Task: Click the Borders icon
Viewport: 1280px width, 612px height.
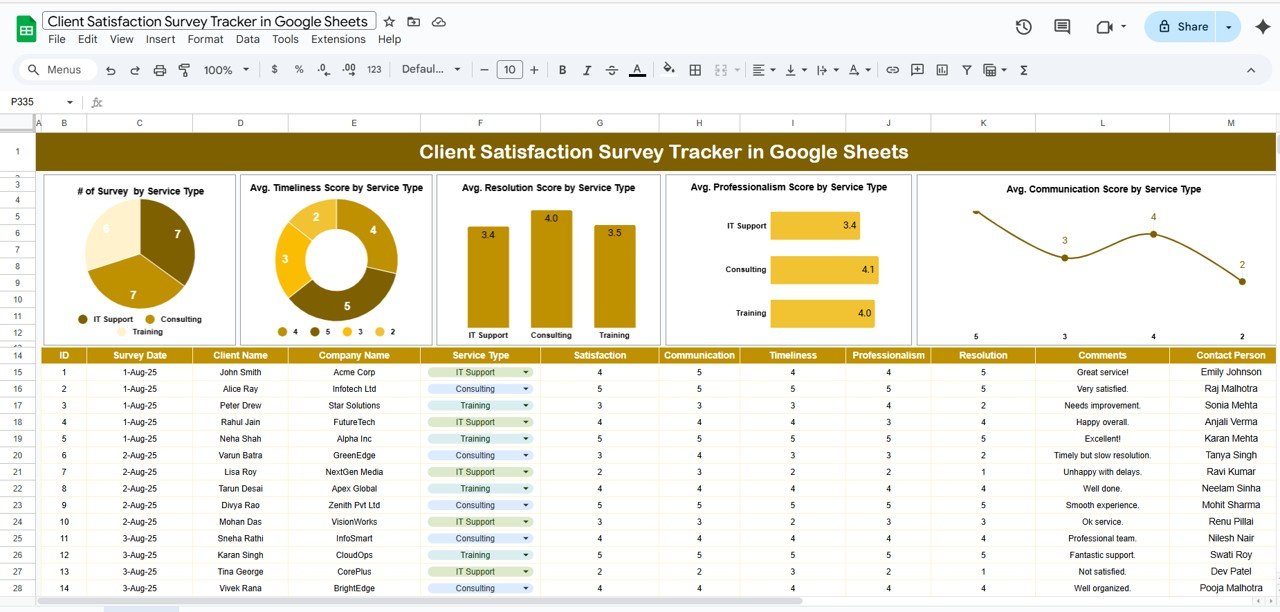Action: [x=695, y=70]
